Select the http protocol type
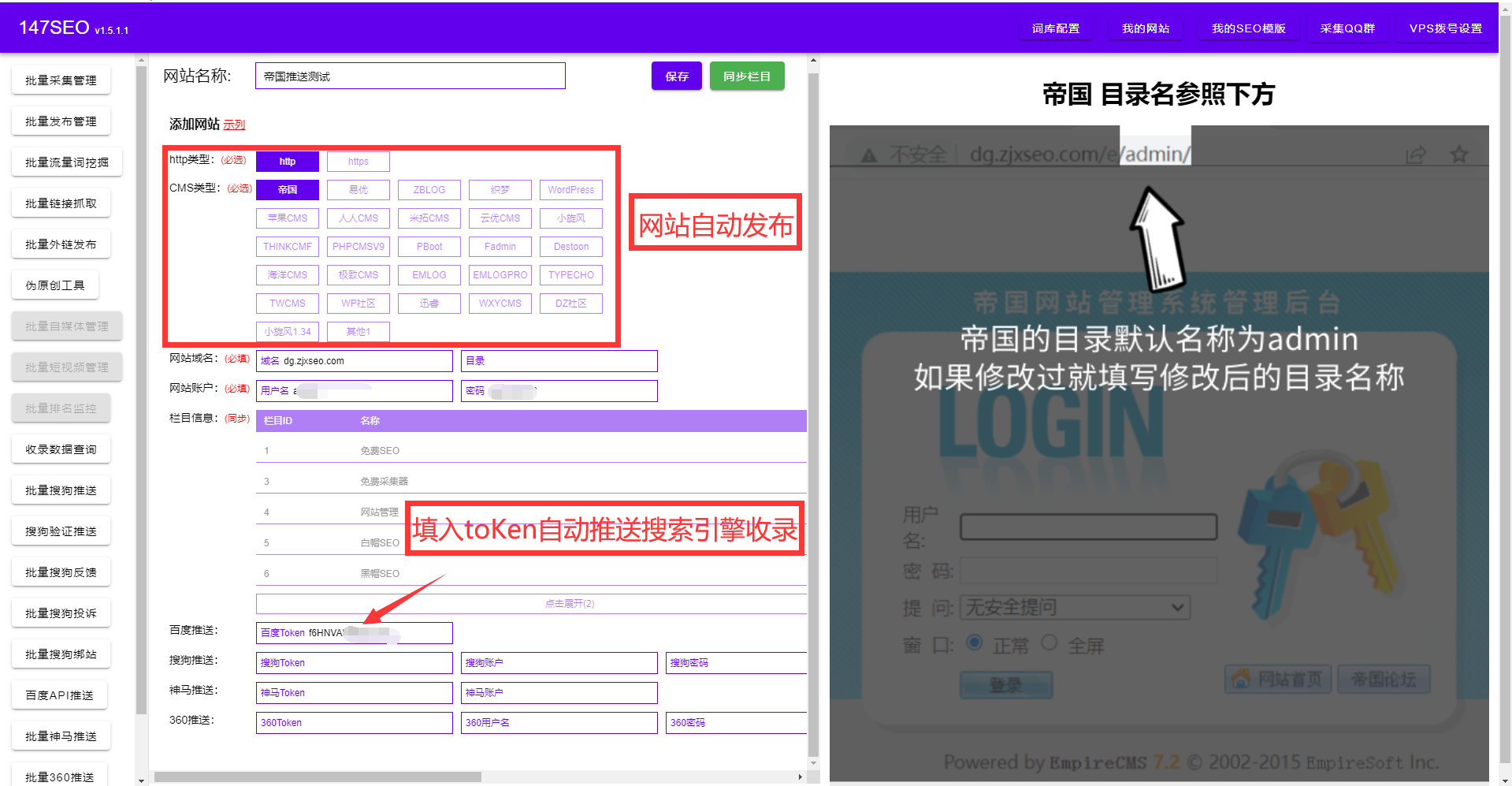Viewport: 1512px width, 786px height. [x=288, y=162]
